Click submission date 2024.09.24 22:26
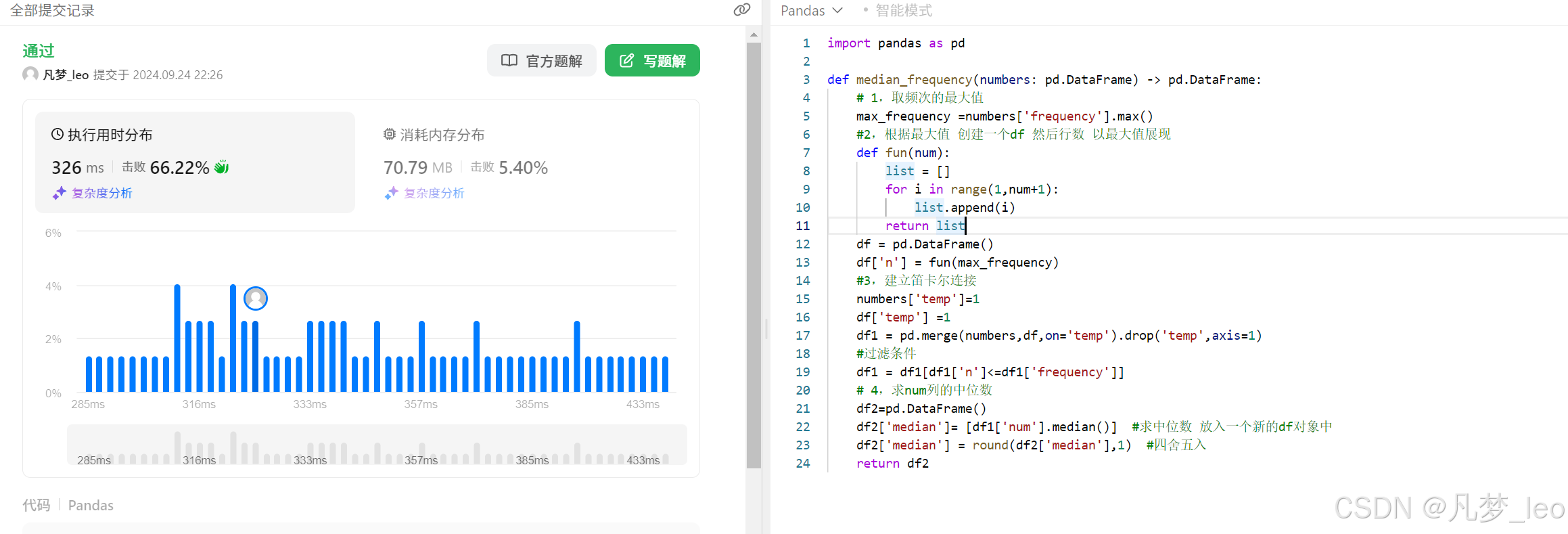 (178, 74)
